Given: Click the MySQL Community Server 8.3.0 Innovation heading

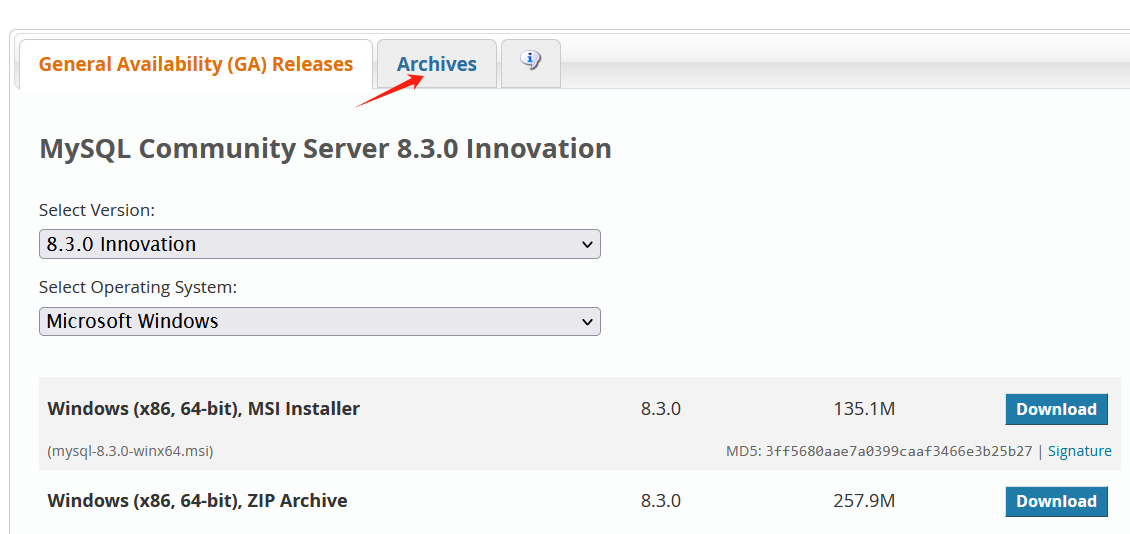Looking at the screenshot, I should tap(325, 149).
